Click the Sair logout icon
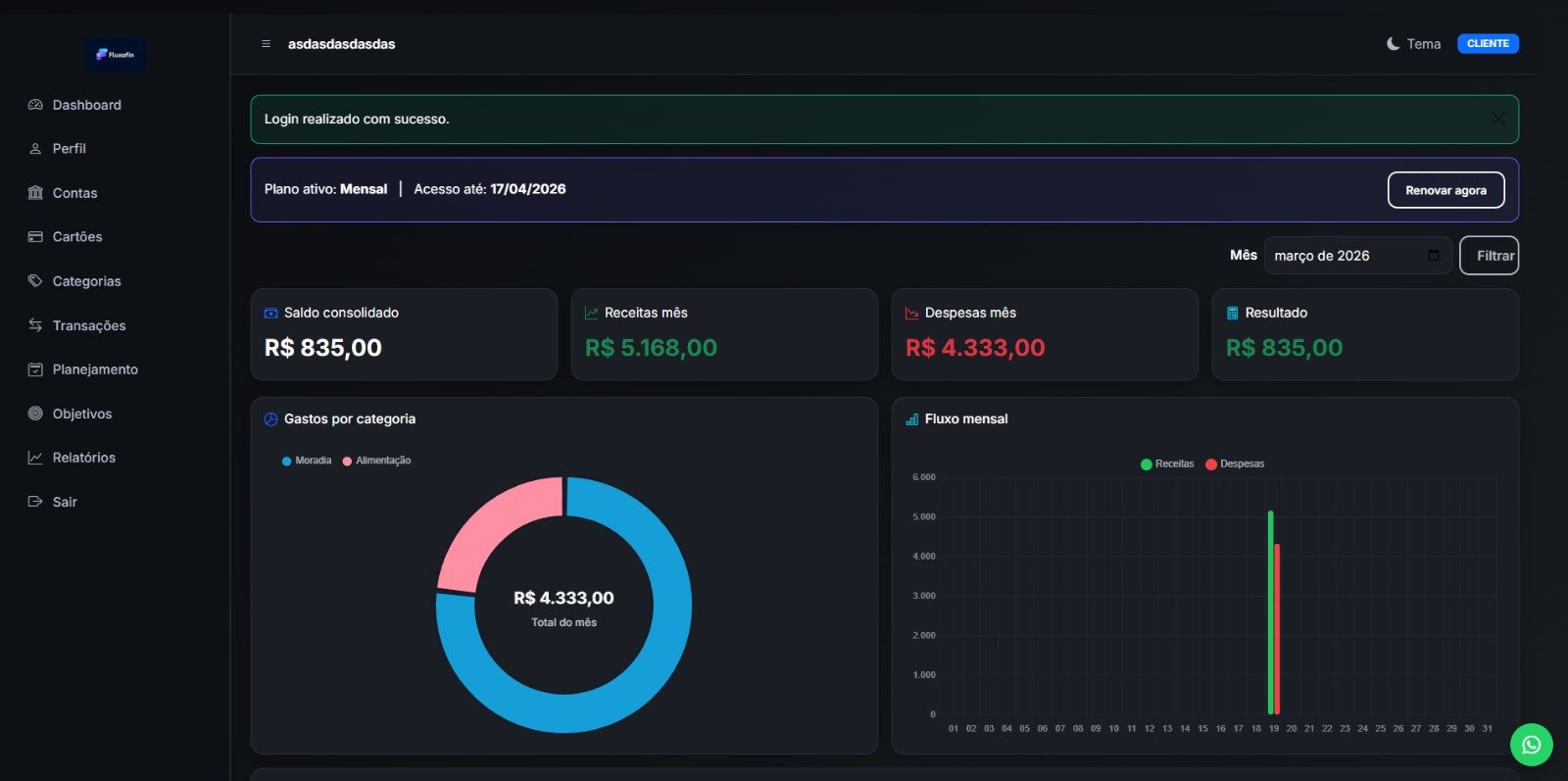This screenshot has width=1568, height=781. [35, 502]
